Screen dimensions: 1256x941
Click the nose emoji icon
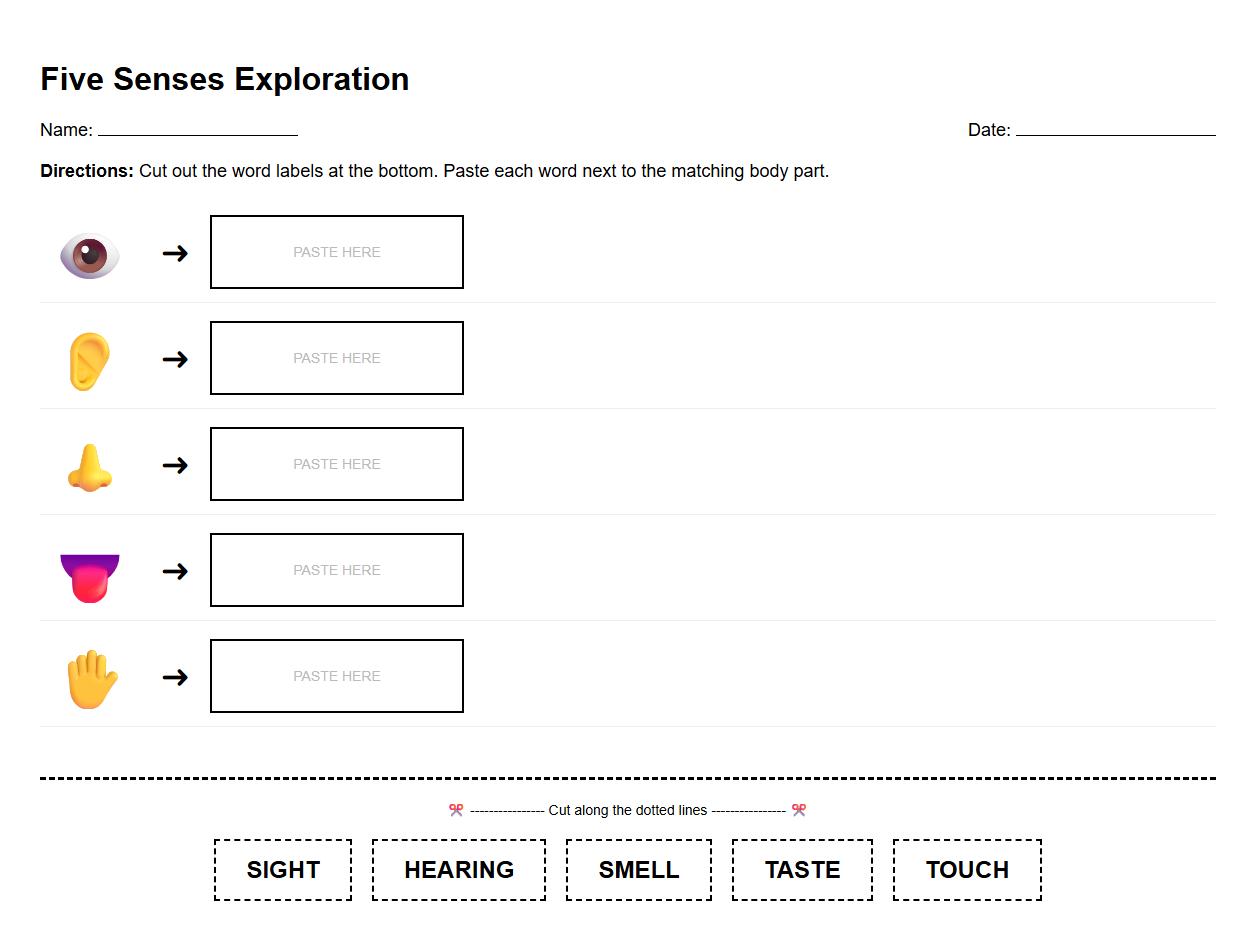click(88, 464)
